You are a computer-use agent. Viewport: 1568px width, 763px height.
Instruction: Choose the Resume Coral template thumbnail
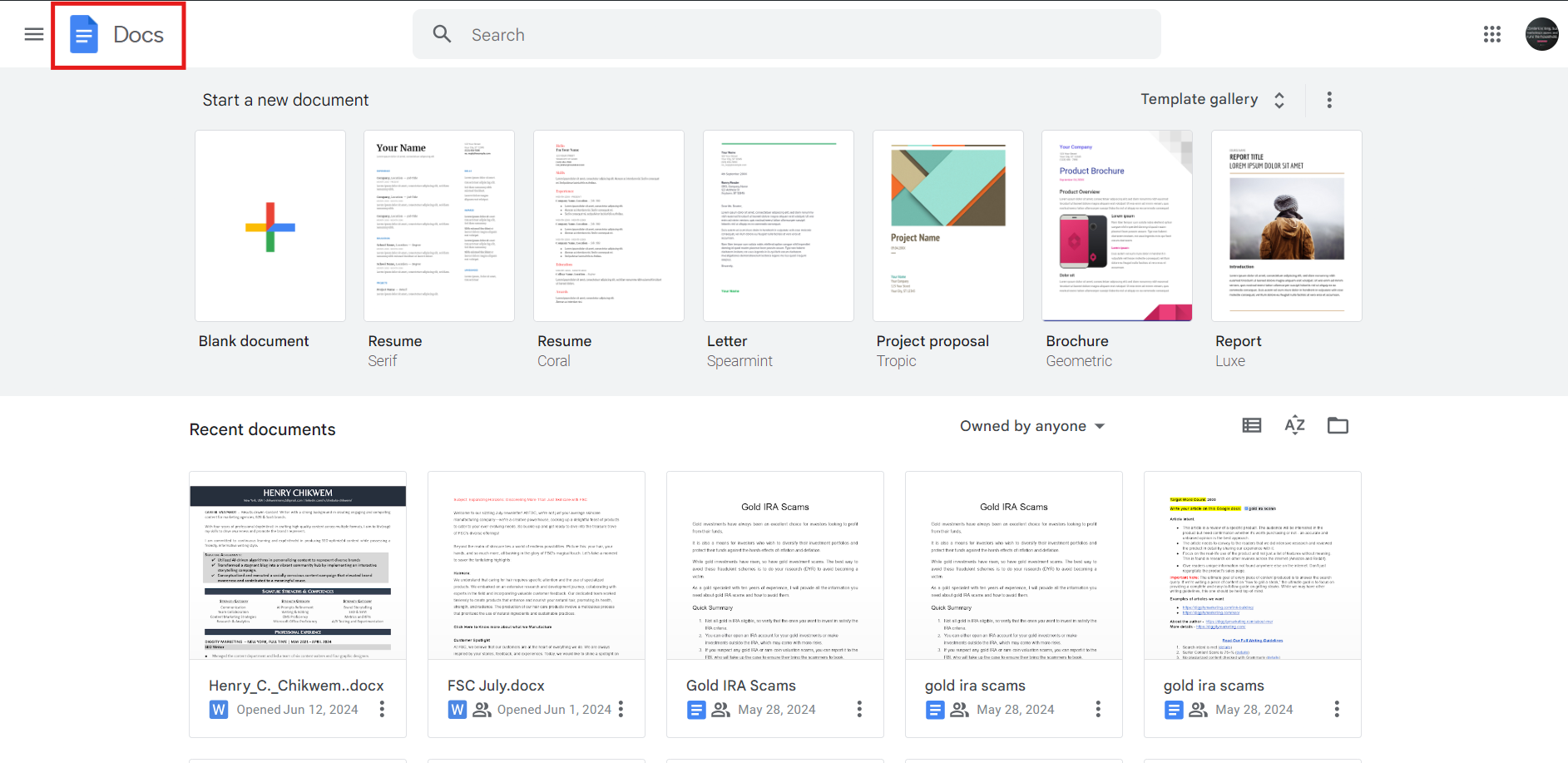pos(609,226)
